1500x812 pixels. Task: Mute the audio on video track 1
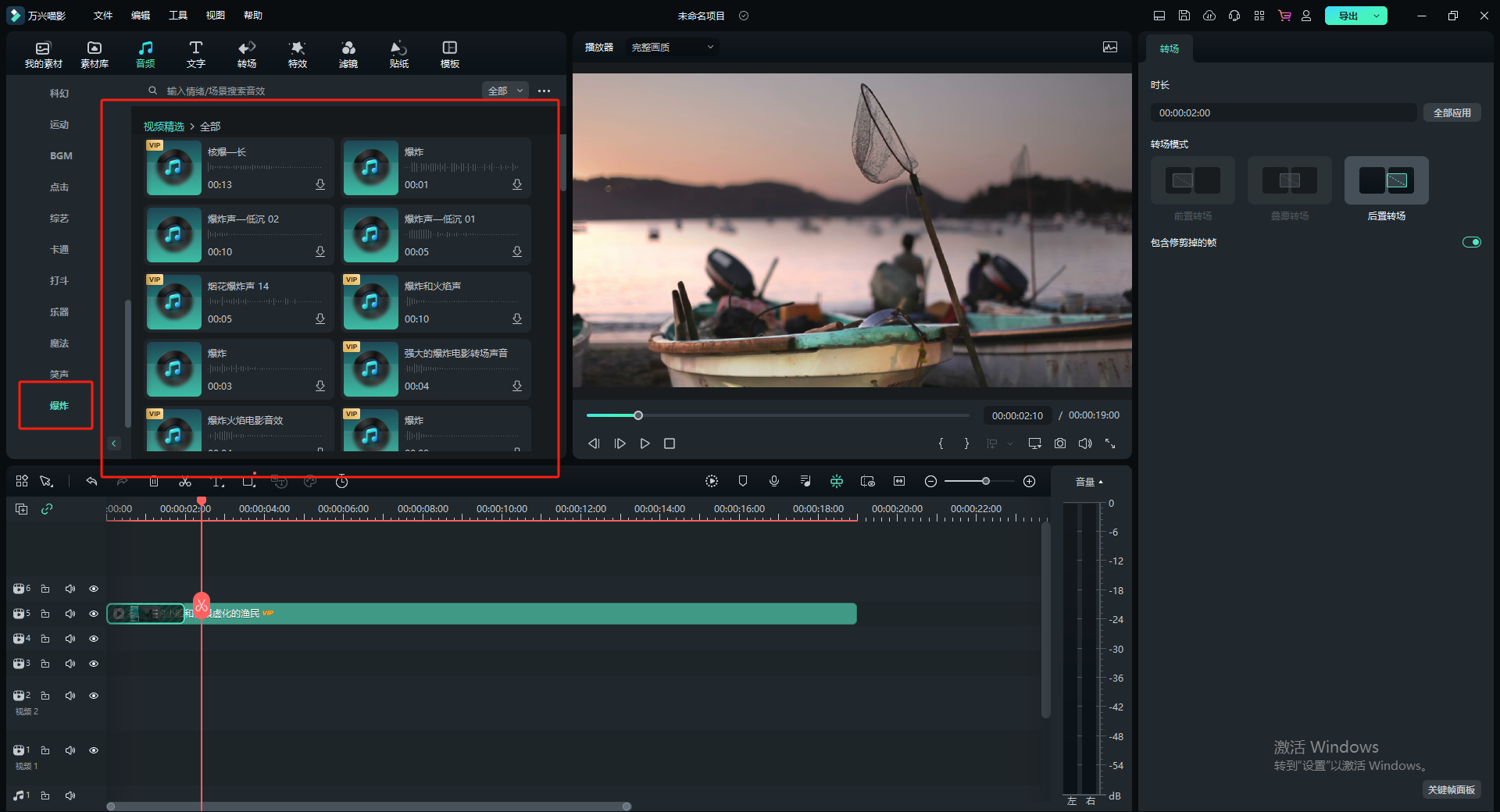coord(70,750)
